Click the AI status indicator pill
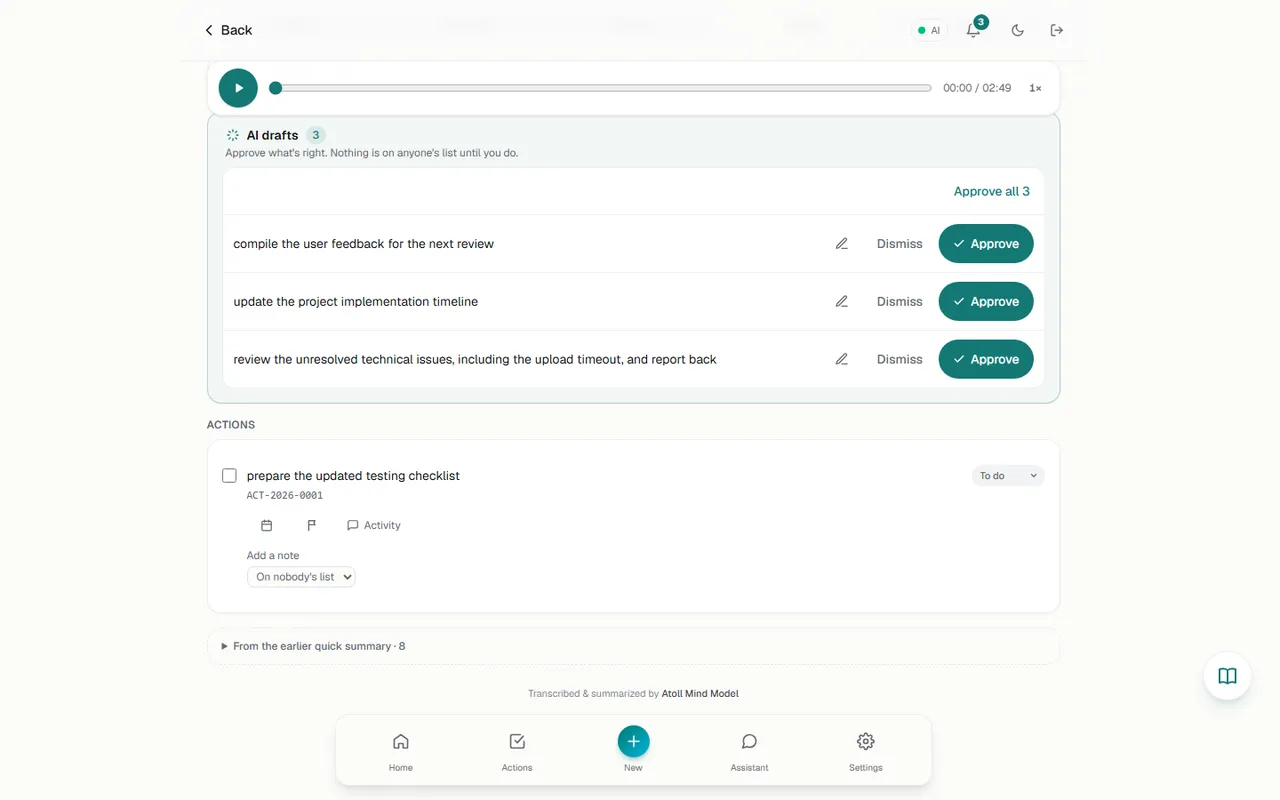The image size is (1280, 800). coord(929,31)
